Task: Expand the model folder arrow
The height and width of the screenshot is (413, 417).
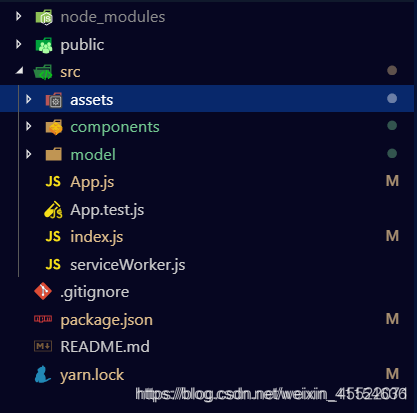Action: [29, 154]
